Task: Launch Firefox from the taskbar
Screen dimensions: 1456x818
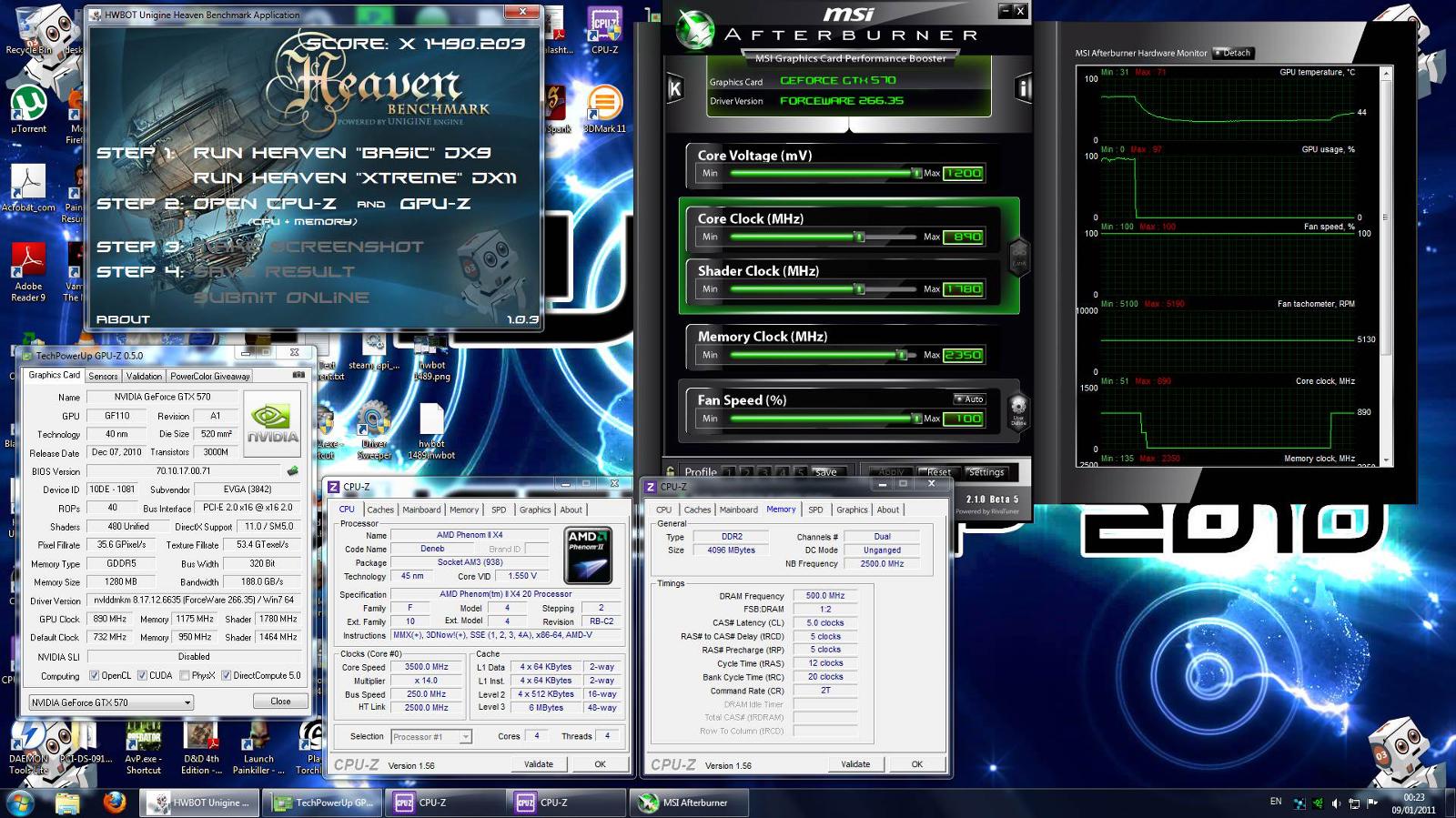Action: tap(114, 803)
